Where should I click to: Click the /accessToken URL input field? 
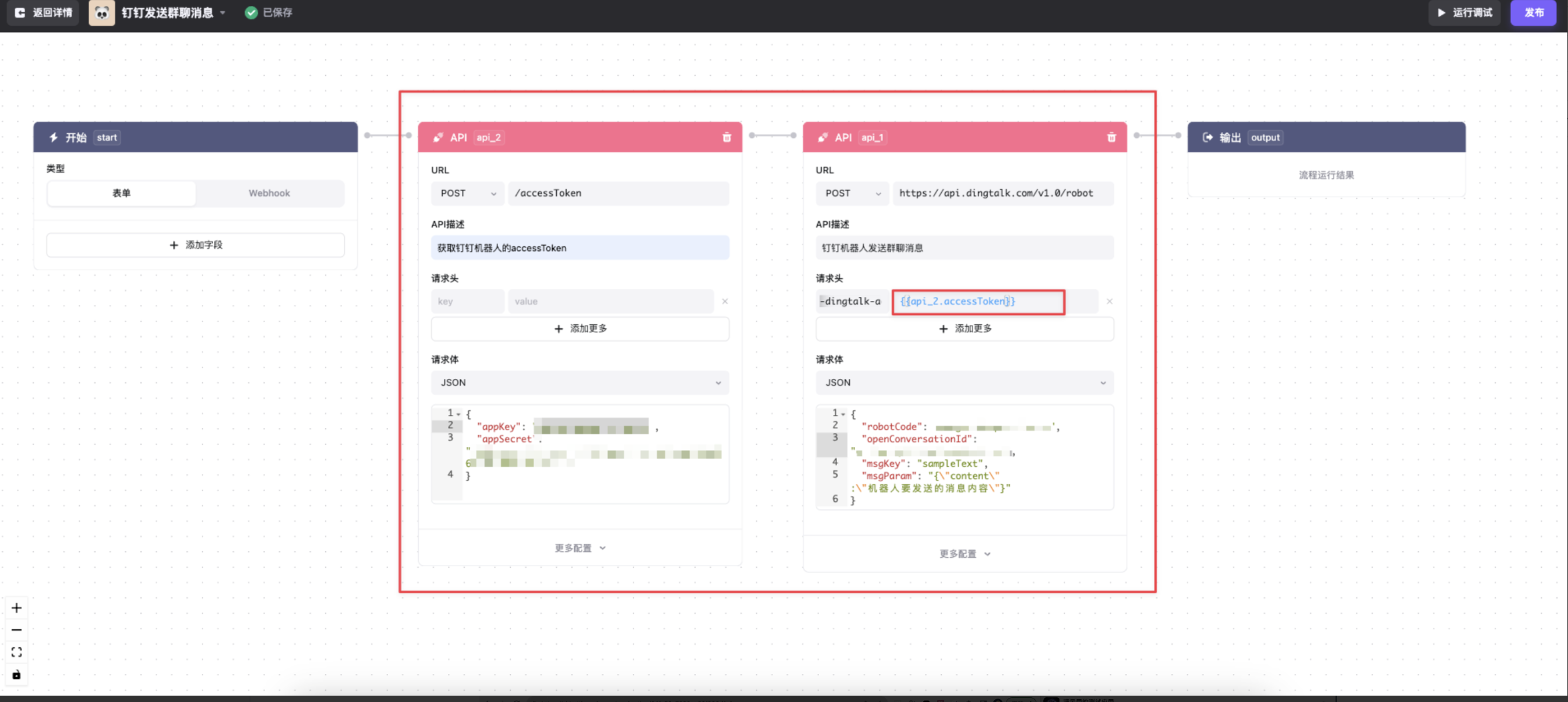[x=618, y=193]
